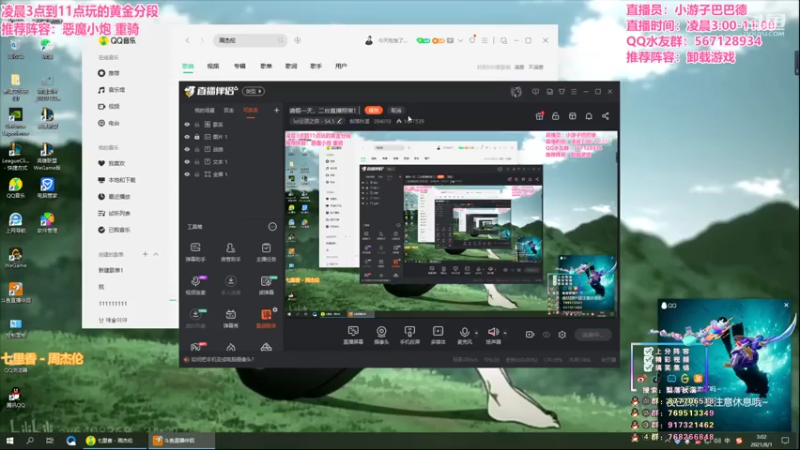Open QQ Music account dropdown chevron
The image size is (800, 450).
coord(460,40)
